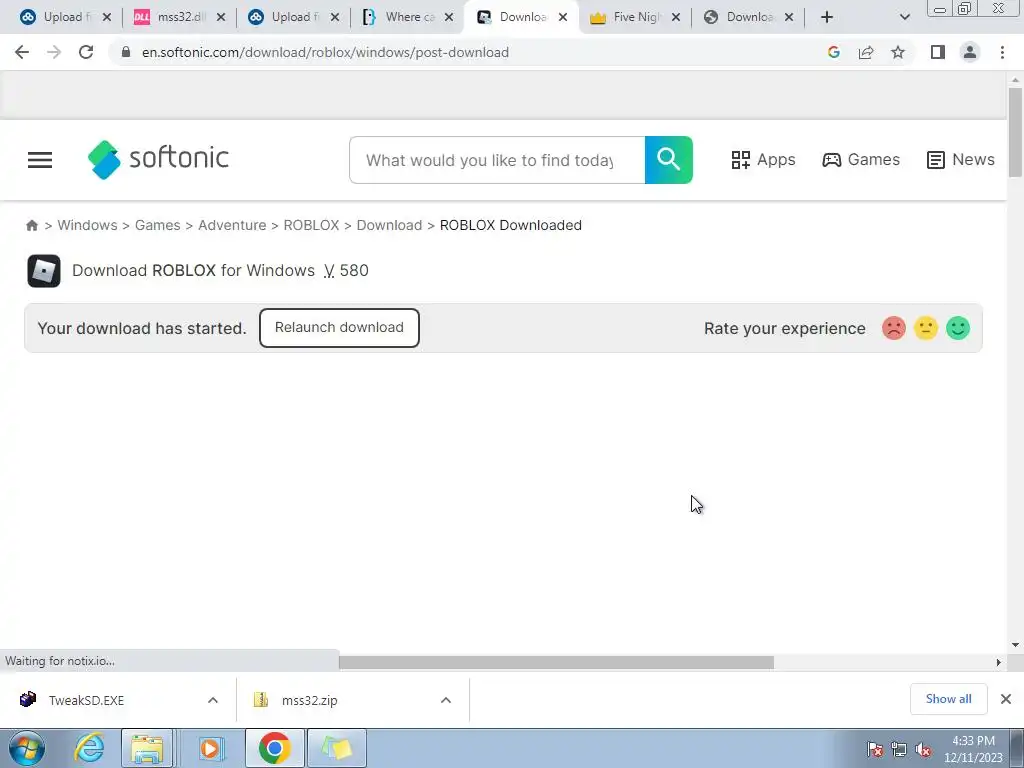Click the blue search magnifier button
Viewport: 1024px width, 768px height.
click(668, 160)
